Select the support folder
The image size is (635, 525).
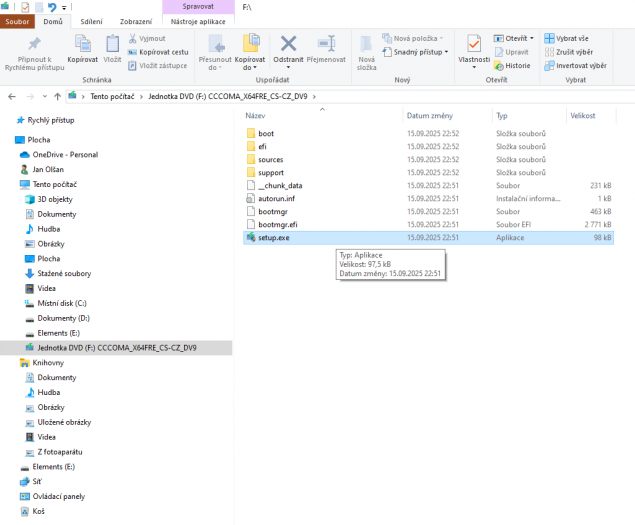click(x=271, y=173)
